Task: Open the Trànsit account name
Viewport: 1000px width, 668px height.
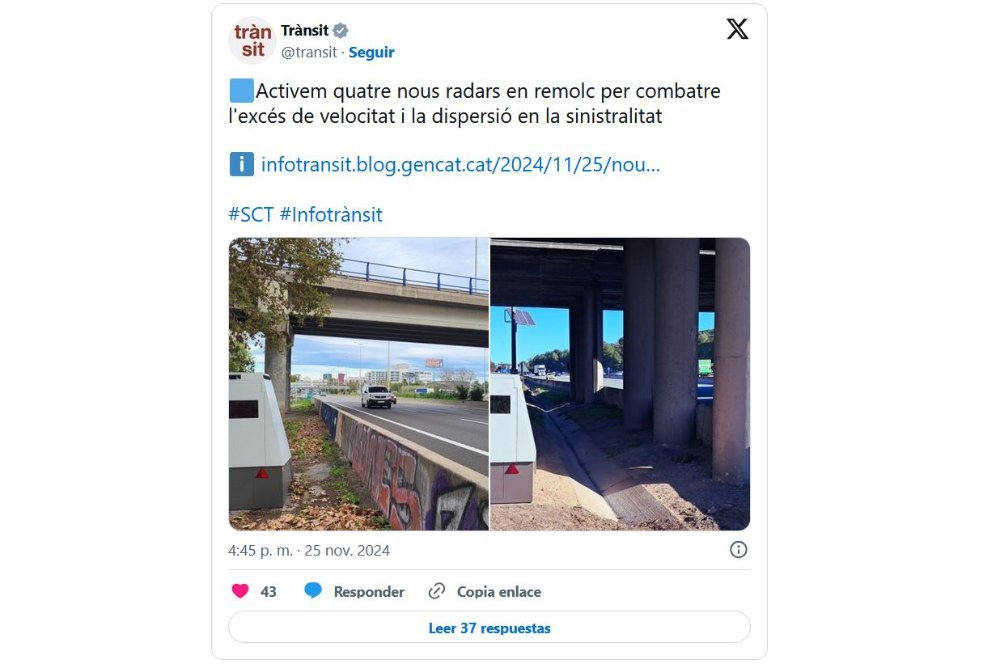Action: pyautogui.click(x=305, y=30)
